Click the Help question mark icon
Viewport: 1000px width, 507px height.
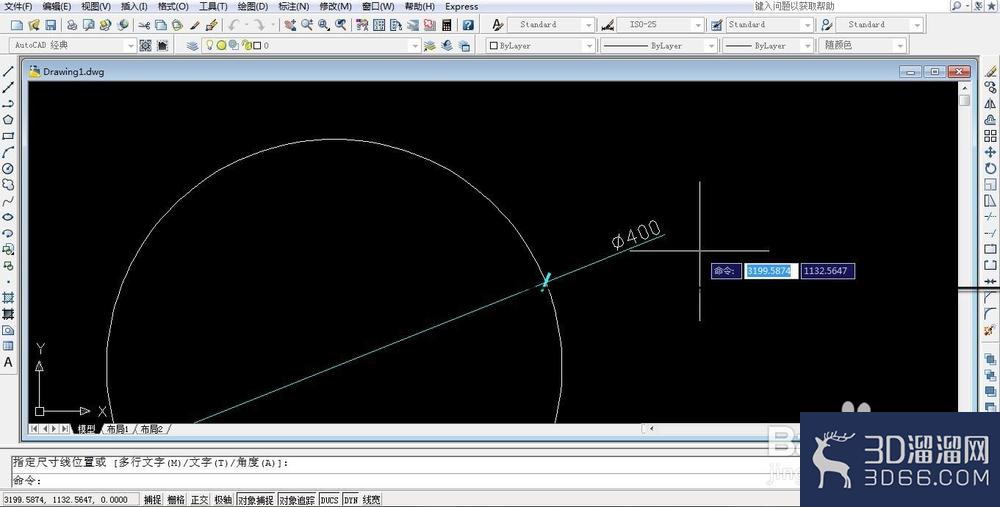468,25
